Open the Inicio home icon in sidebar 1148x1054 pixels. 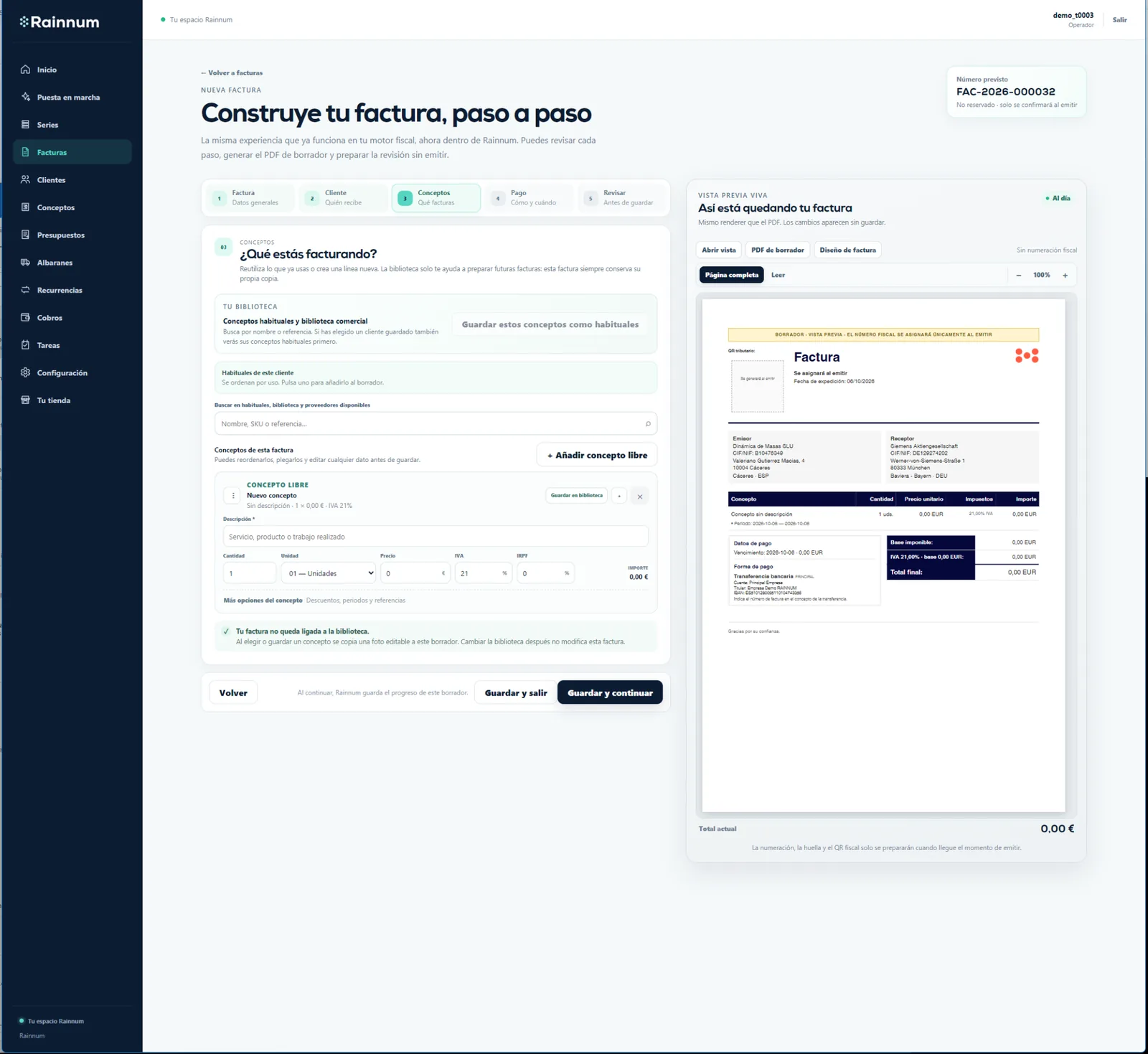point(26,70)
